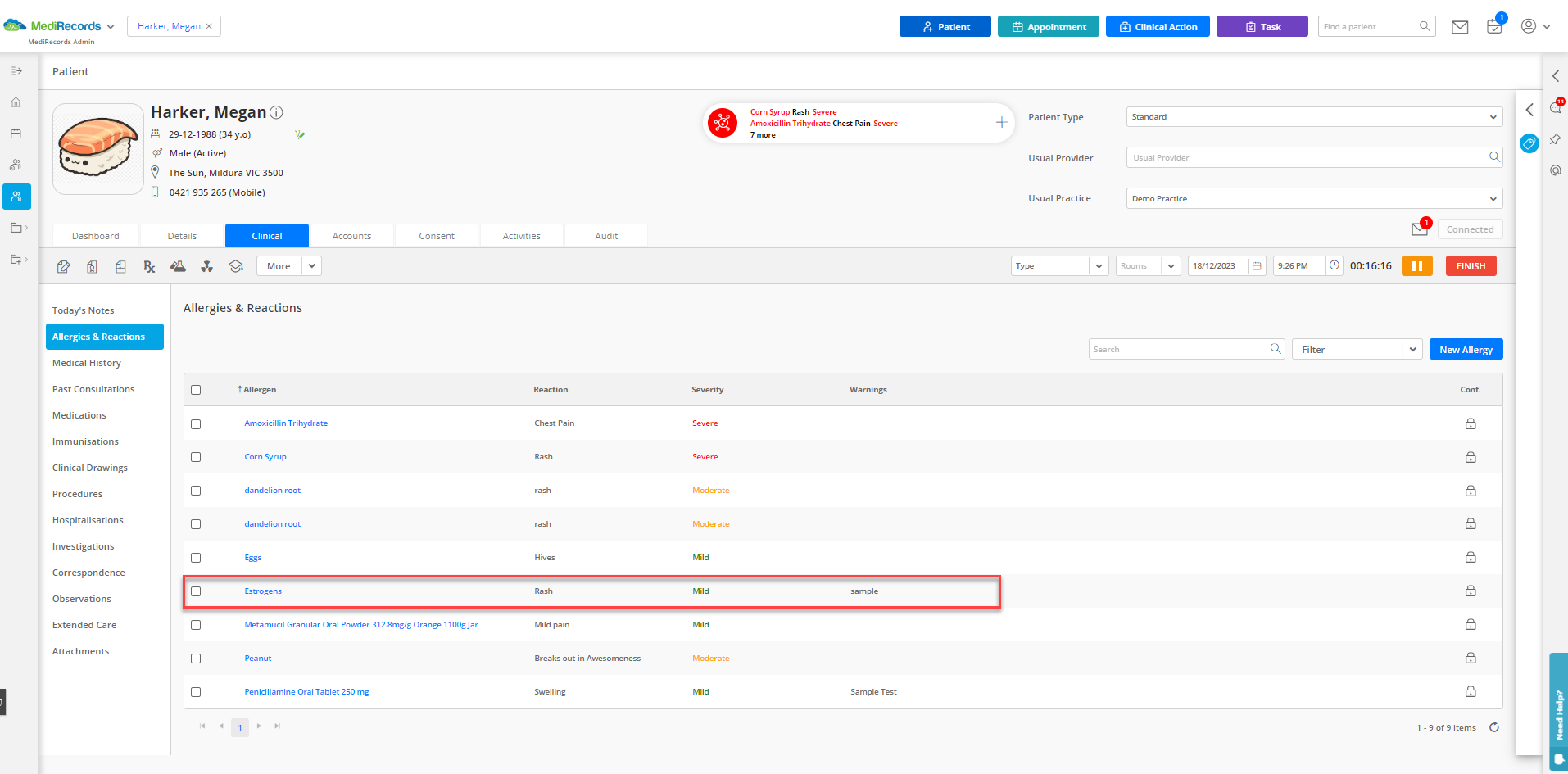Open the calendar picker beside 18/12/2023

1257,266
